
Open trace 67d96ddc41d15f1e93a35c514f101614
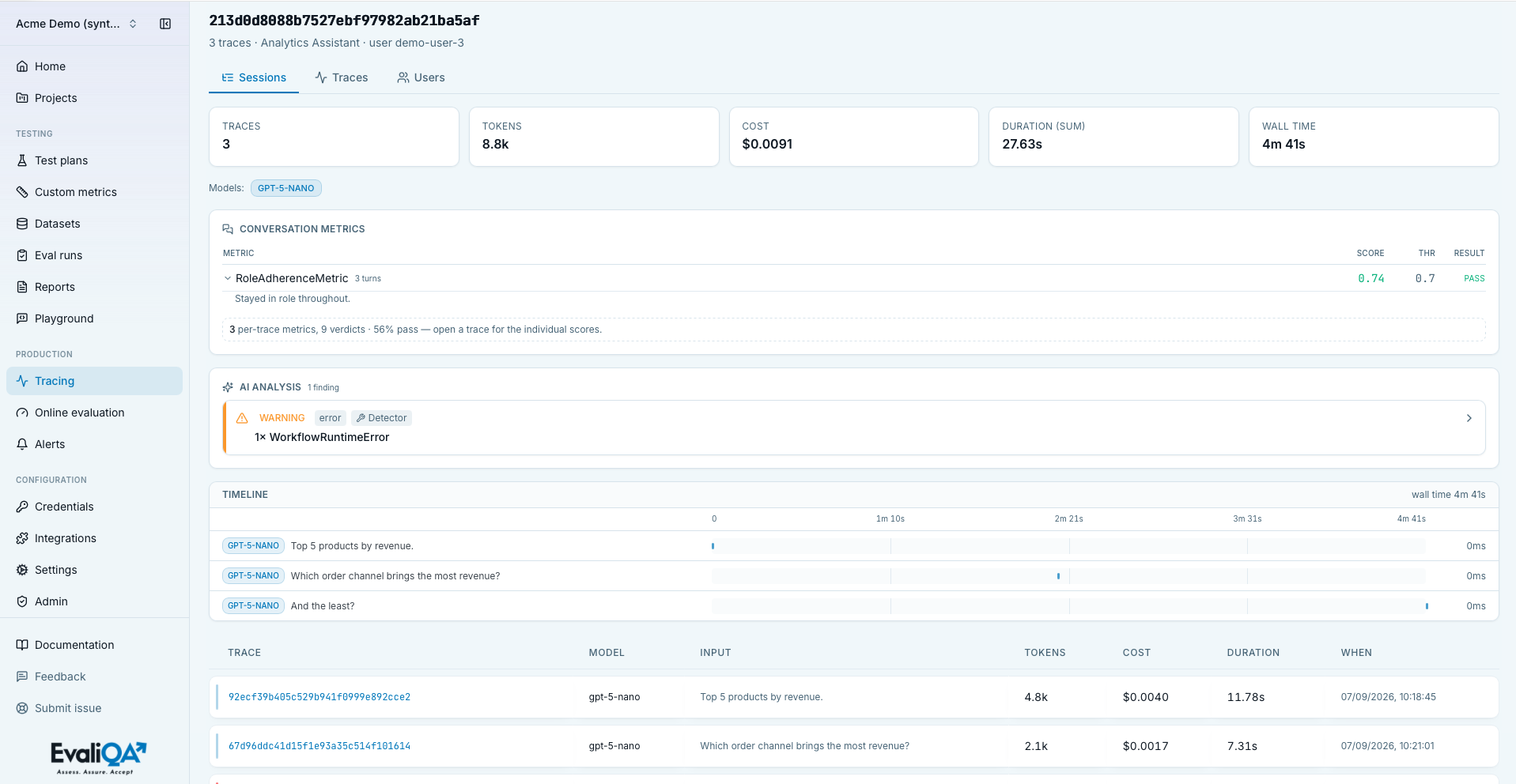point(319,746)
